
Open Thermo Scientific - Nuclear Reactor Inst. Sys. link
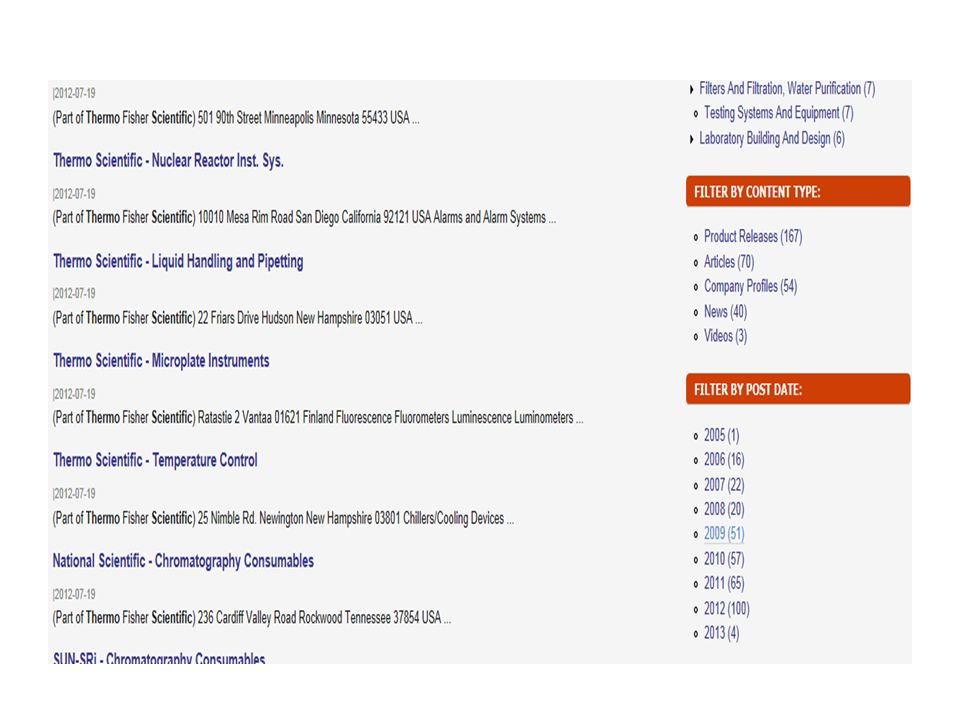coord(168,160)
